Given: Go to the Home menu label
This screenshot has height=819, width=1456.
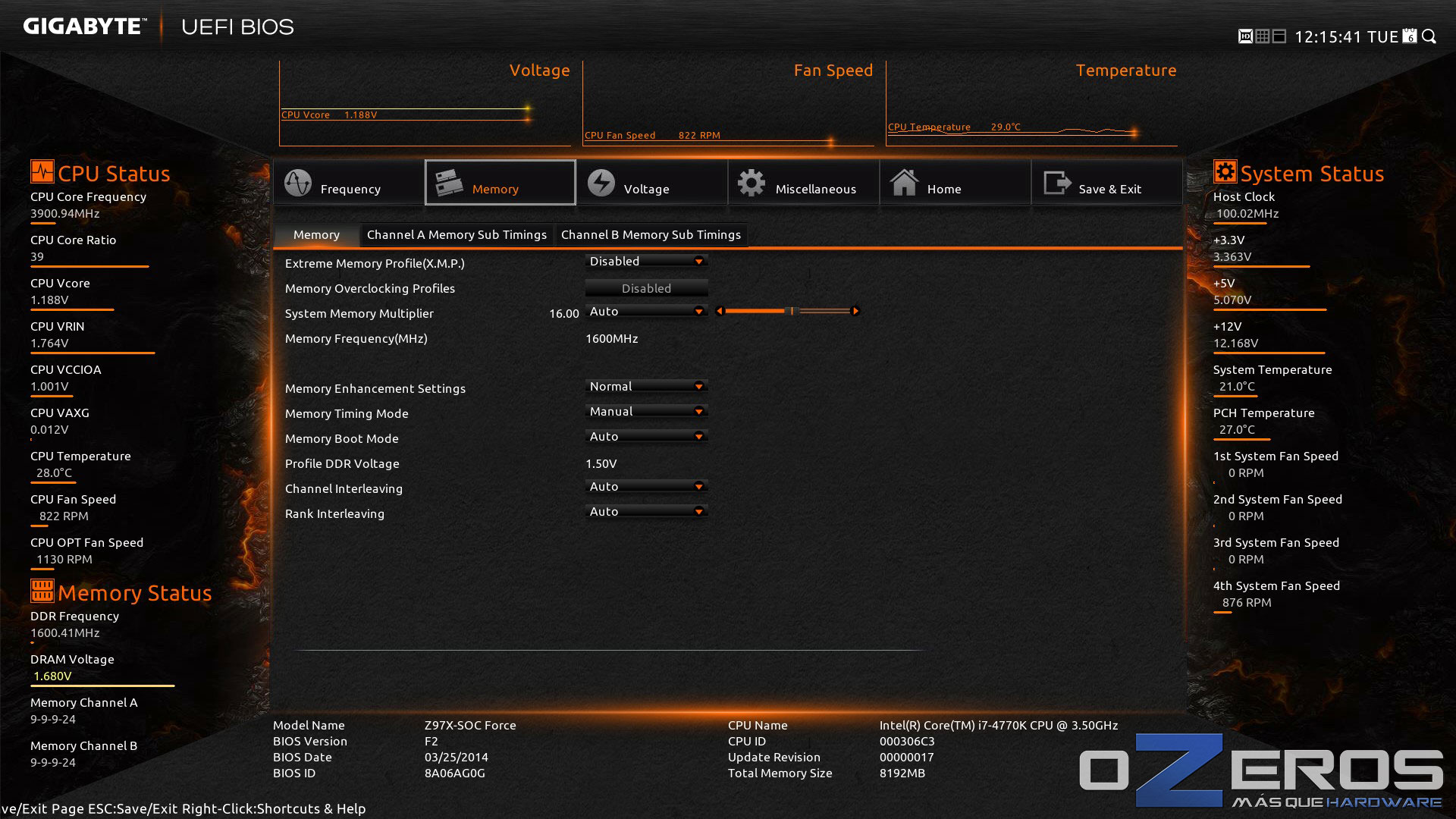Looking at the screenshot, I should coord(944,189).
